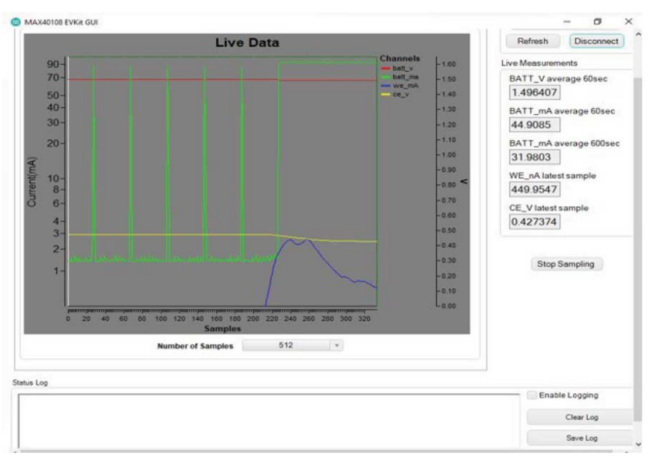Image resolution: width=650 pixels, height=464 pixels.
Task: Disconnect from the device
Action: click(596, 41)
